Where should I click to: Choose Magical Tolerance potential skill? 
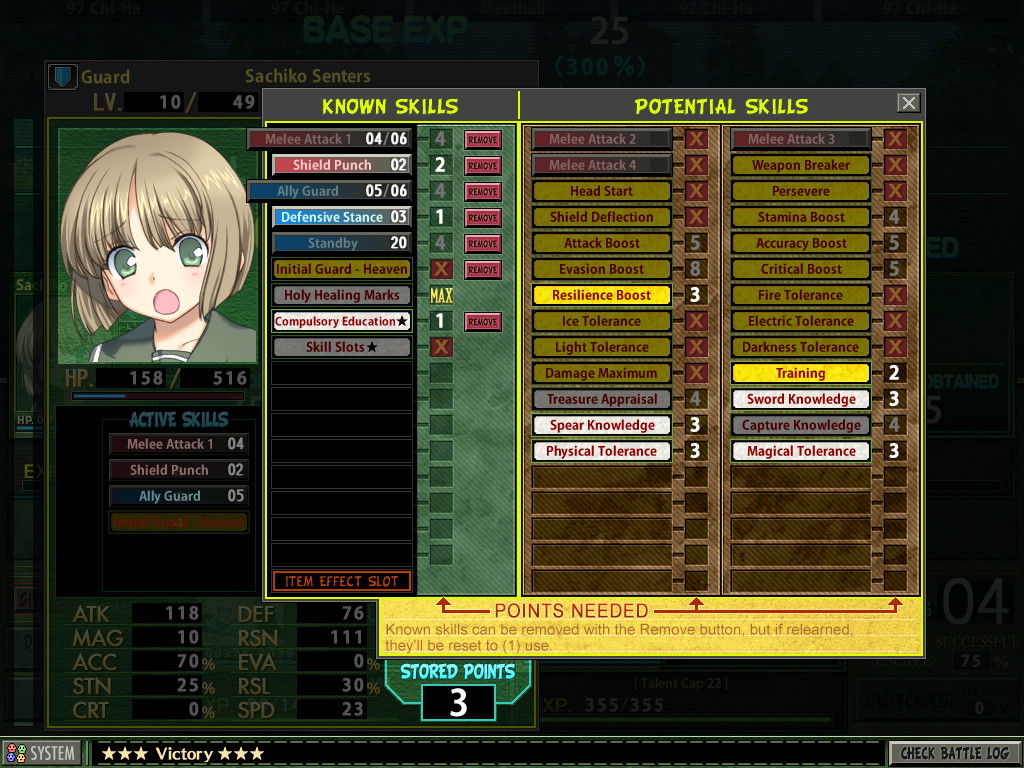coord(801,451)
